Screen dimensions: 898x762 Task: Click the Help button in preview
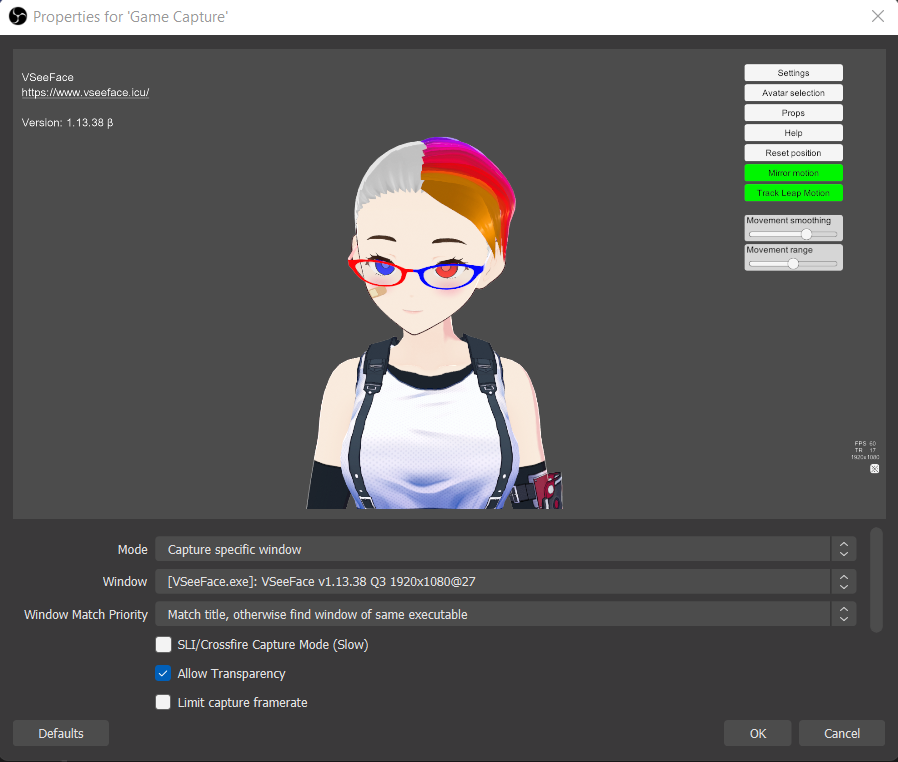click(x=793, y=133)
